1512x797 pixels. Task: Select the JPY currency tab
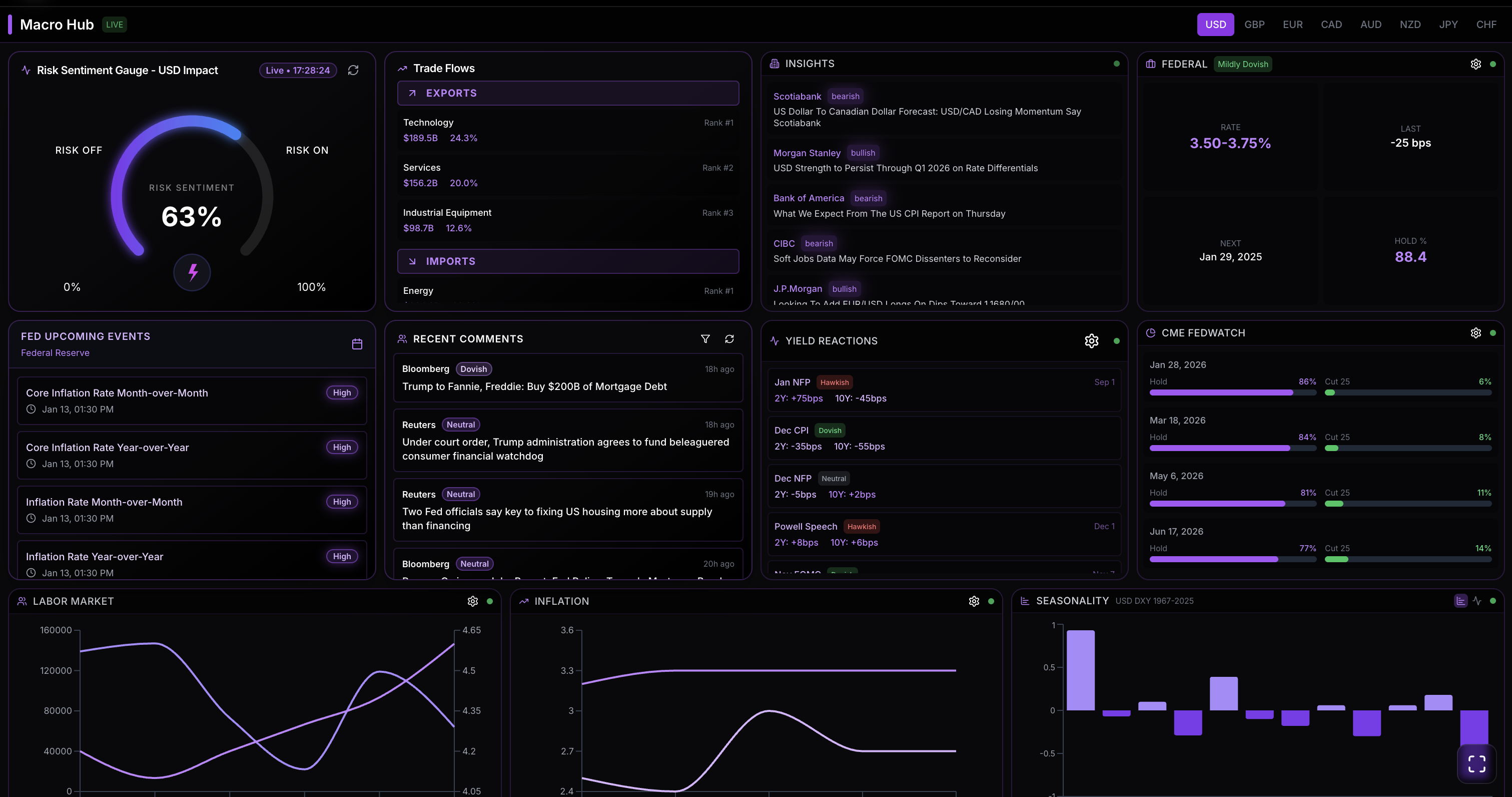pos(1448,24)
